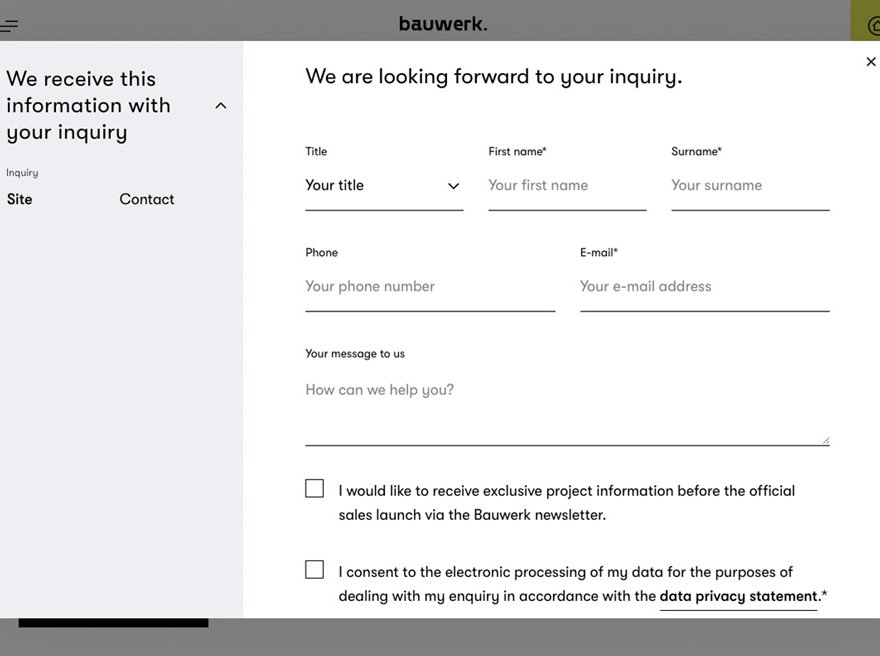Enable consent to electronic data processing
Image resolution: width=880 pixels, height=656 pixels.
[x=314, y=569]
